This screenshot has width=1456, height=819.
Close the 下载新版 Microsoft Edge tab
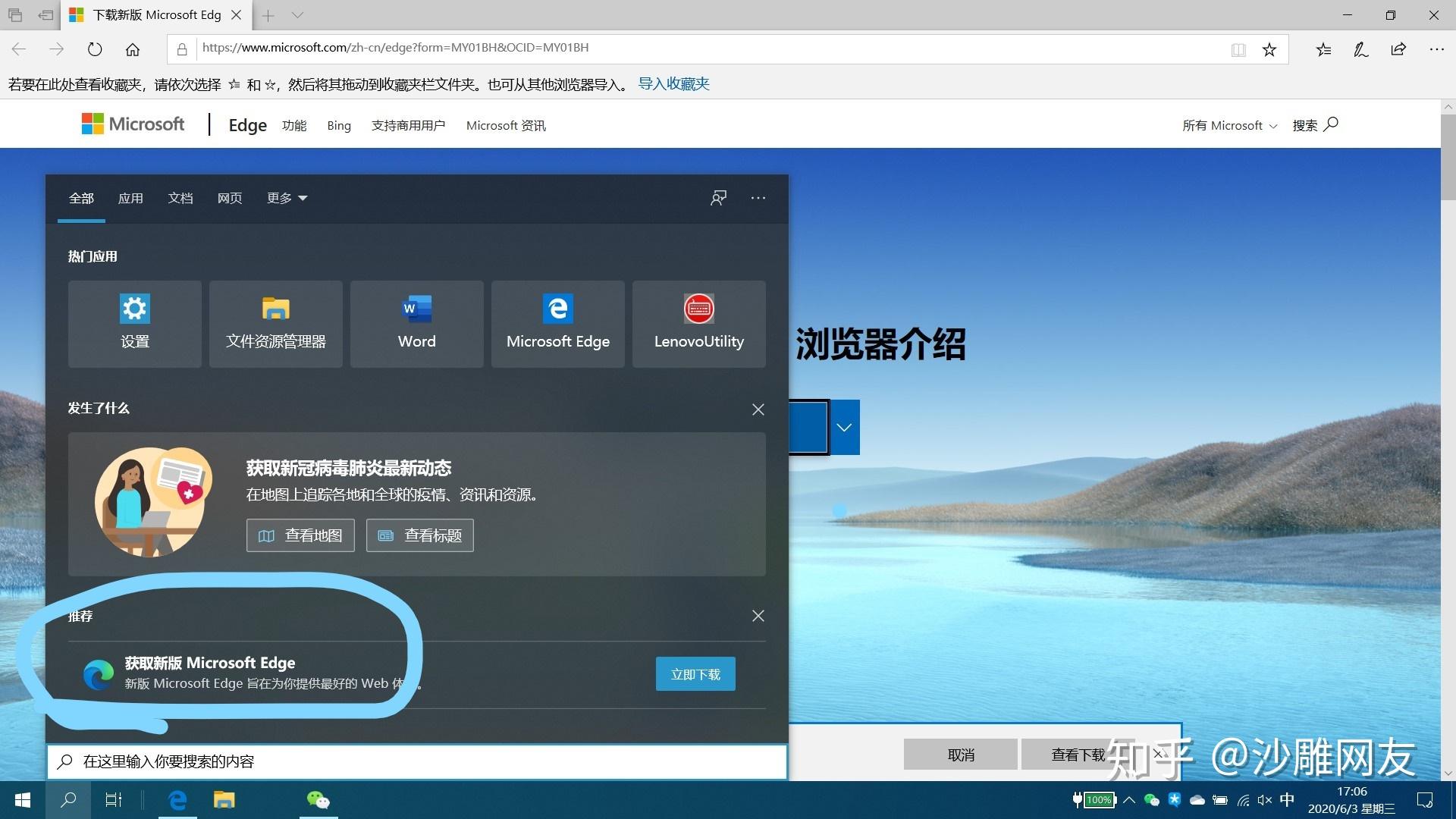[236, 15]
